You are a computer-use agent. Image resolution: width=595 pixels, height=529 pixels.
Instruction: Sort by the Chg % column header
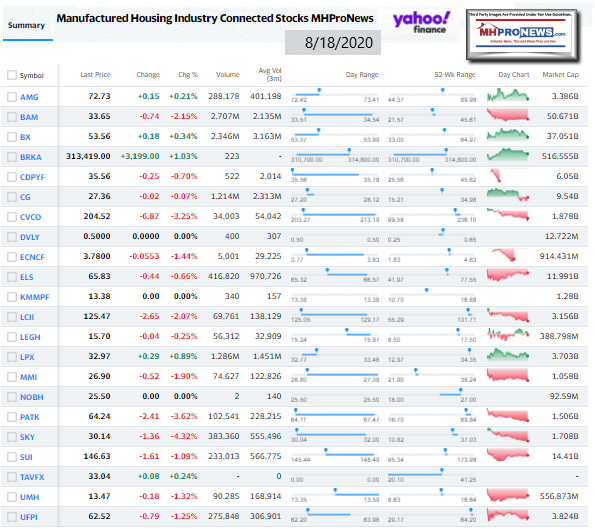click(x=188, y=75)
